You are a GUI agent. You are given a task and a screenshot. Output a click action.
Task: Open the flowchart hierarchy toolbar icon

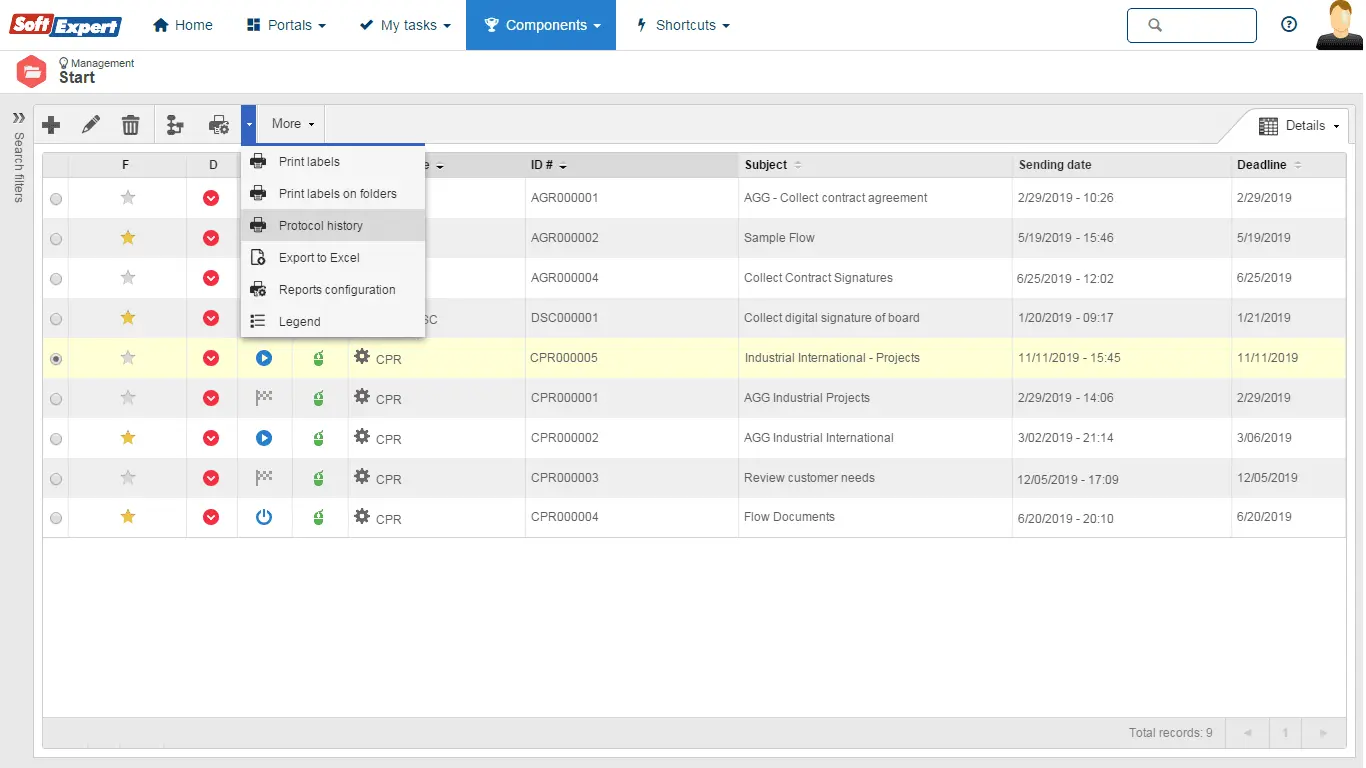click(x=175, y=125)
